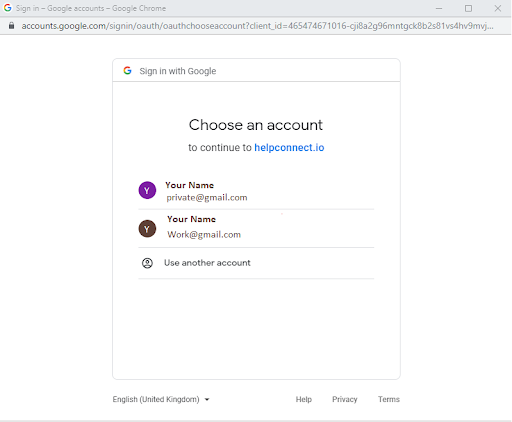Click the padlock icon in the address bar

[11, 26]
